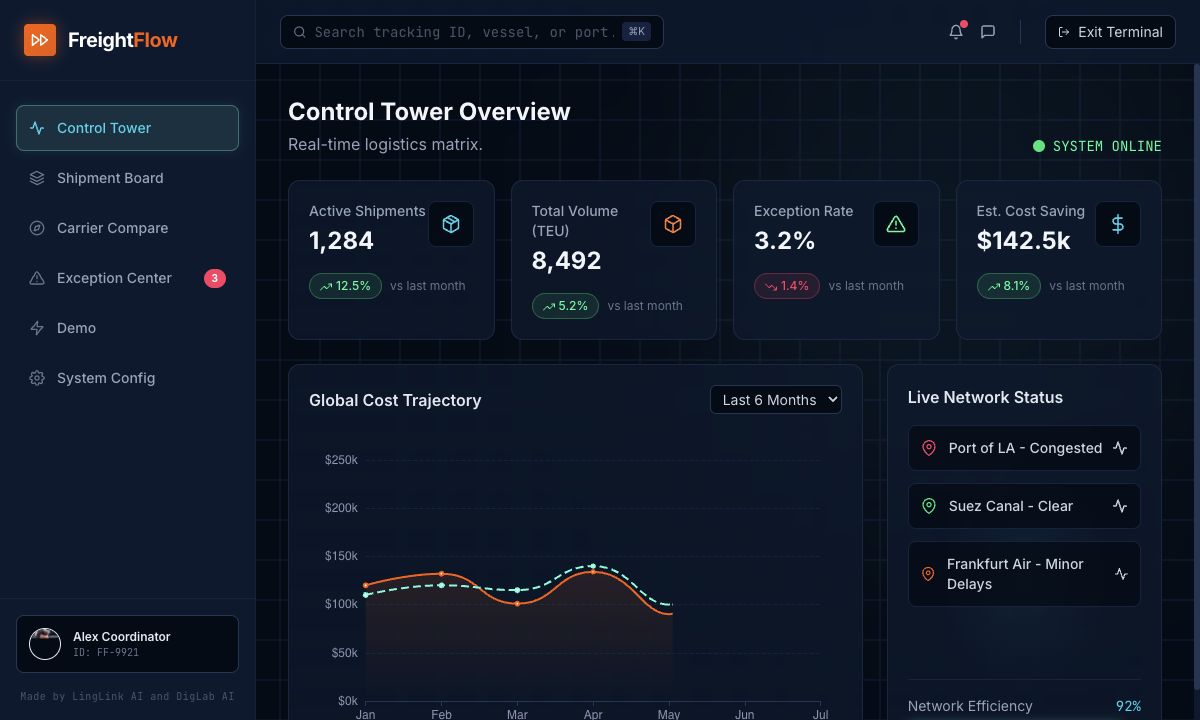Click the 1,284 active shipments value
The height and width of the screenshot is (720, 1200).
tap(341, 241)
